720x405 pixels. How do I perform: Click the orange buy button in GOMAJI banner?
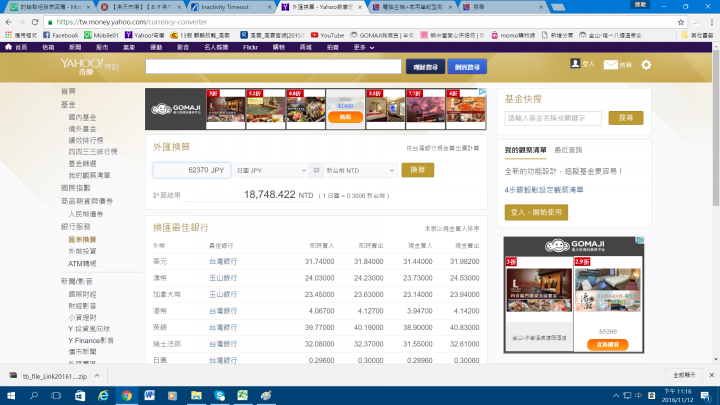coord(345,117)
